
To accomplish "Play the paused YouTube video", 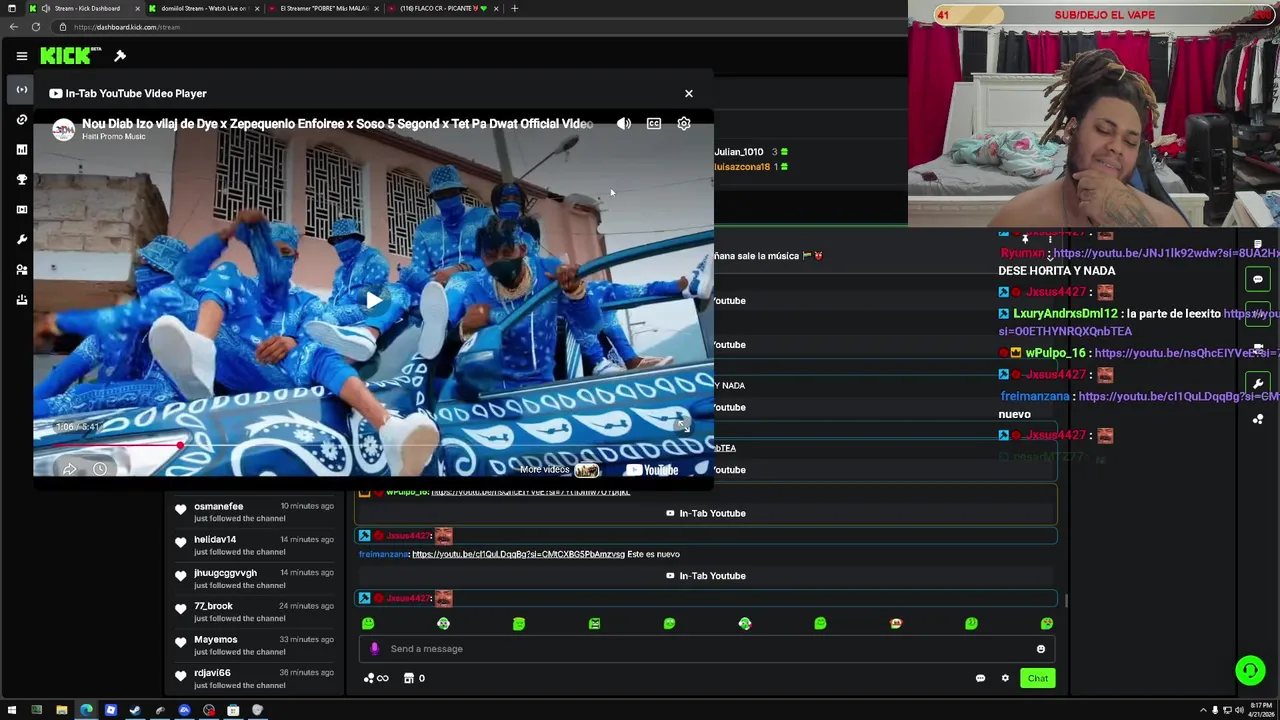I will pos(373,300).
